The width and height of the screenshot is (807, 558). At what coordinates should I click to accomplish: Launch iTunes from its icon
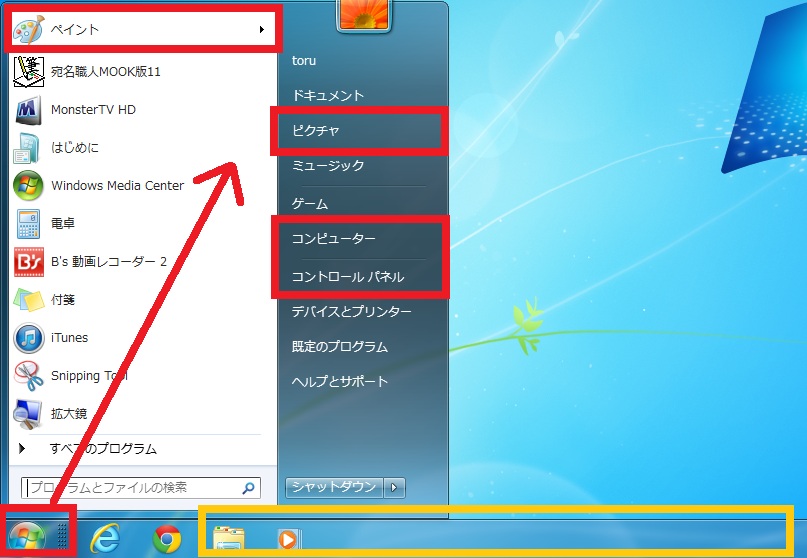(28, 338)
